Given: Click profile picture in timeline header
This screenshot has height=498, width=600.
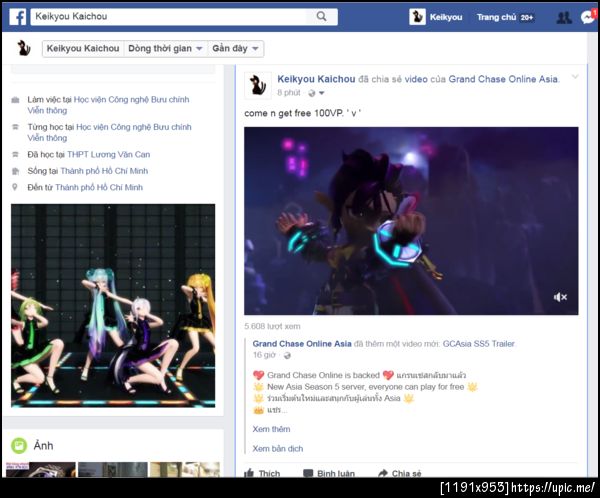Looking at the screenshot, I should [x=24, y=48].
